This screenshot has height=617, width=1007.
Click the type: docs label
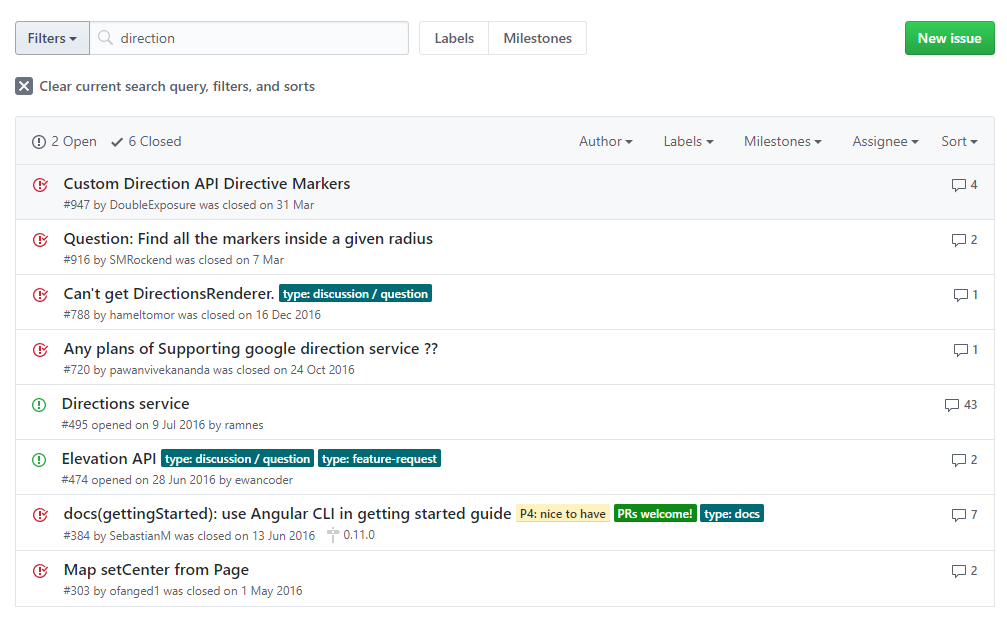click(731, 514)
